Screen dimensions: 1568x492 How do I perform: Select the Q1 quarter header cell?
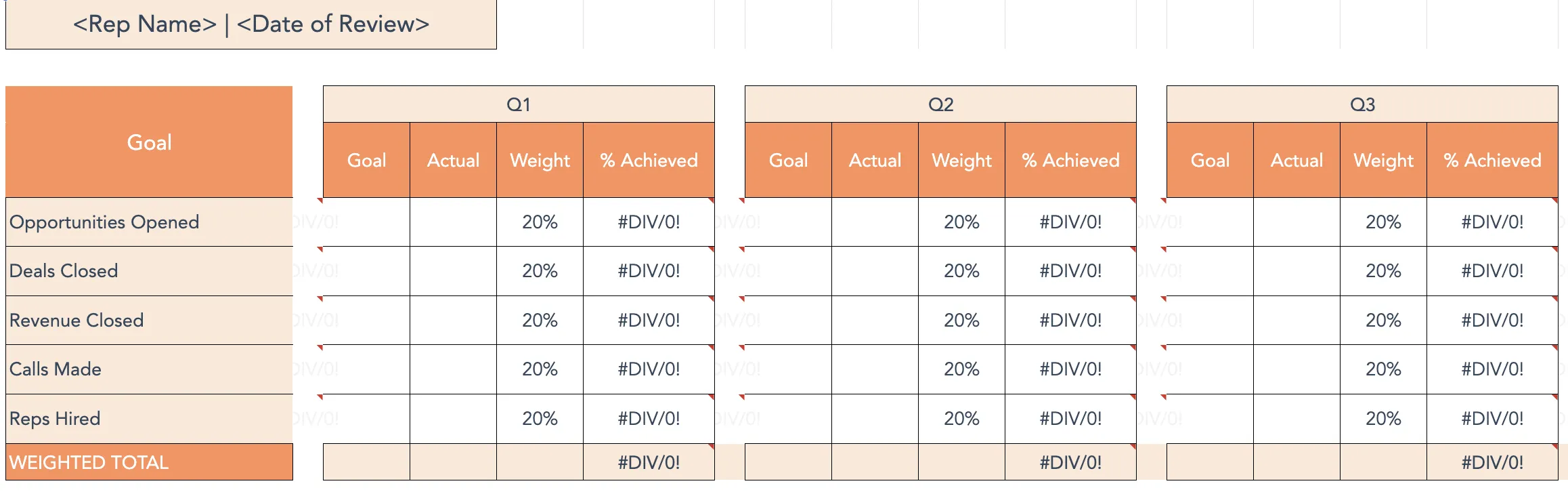[x=519, y=104]
